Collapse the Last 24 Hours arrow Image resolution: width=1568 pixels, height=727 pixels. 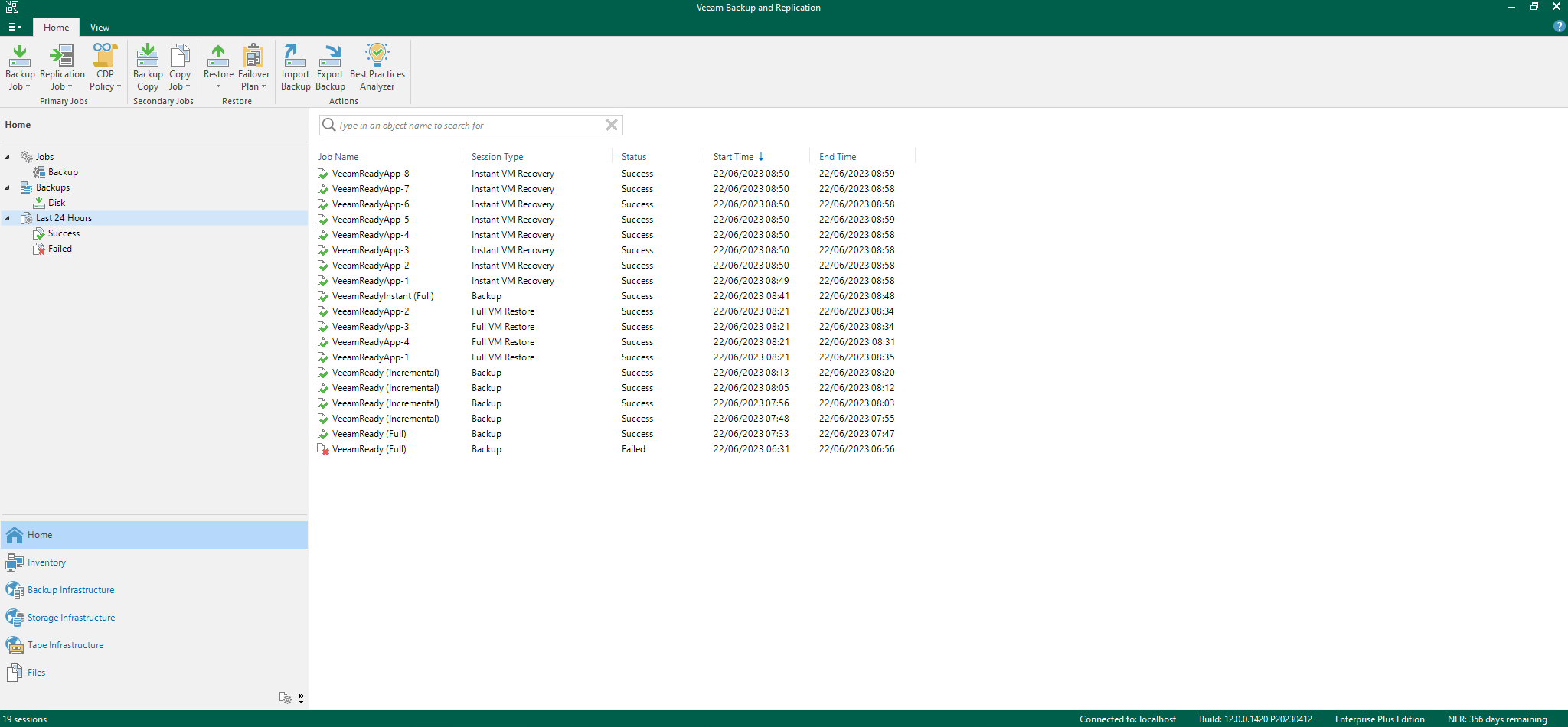[x=8, y=218]
